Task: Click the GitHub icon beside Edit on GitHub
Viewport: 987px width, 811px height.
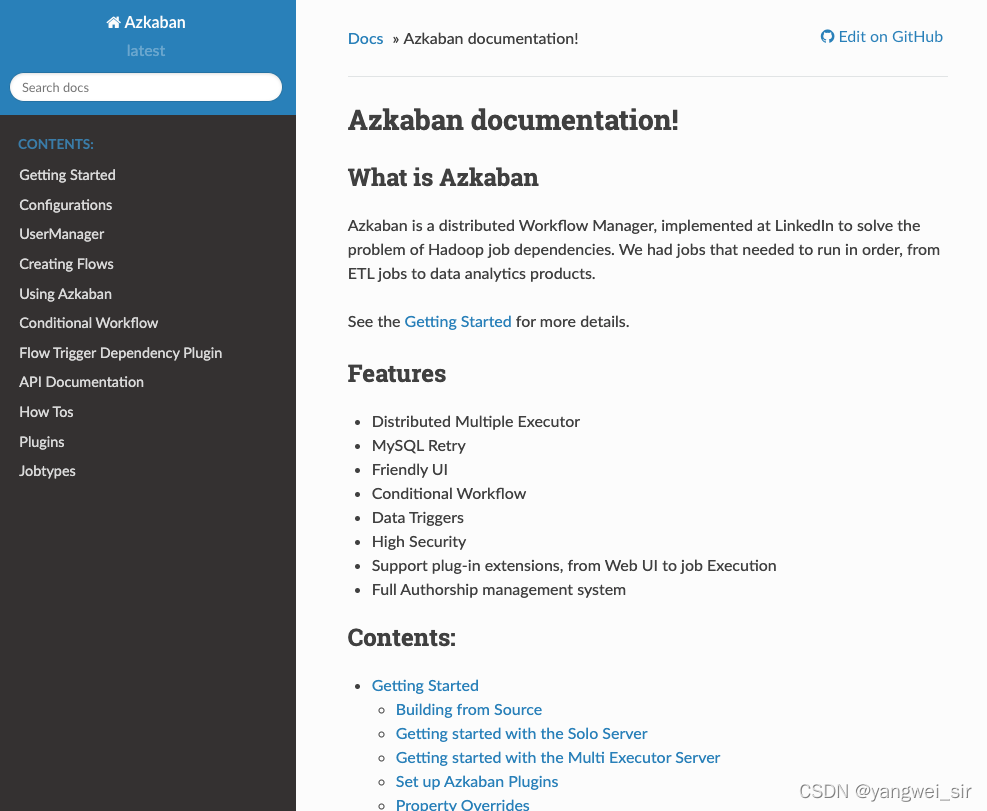Action: tap(827, 37)
